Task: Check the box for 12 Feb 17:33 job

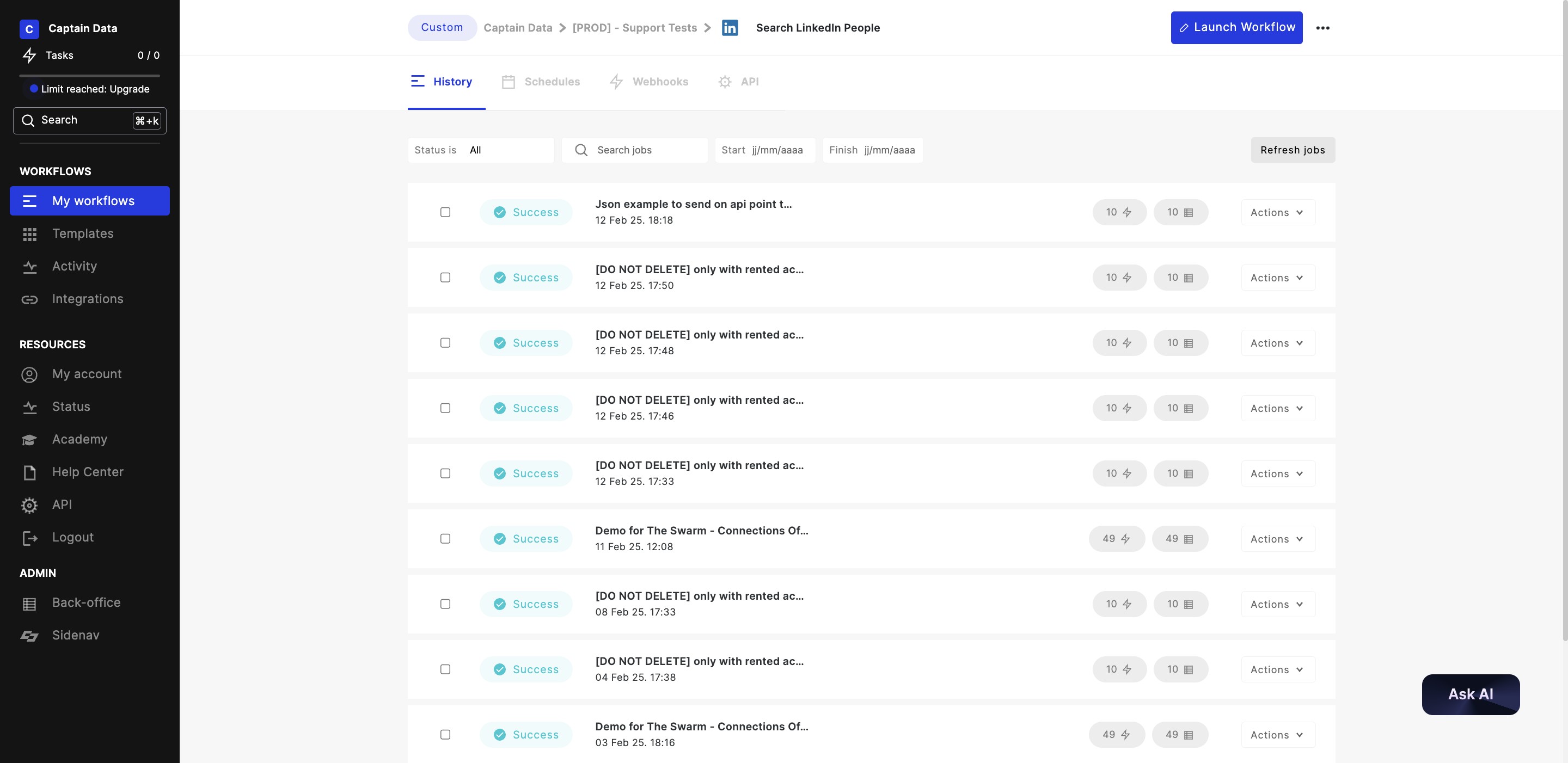Action: 445,473
